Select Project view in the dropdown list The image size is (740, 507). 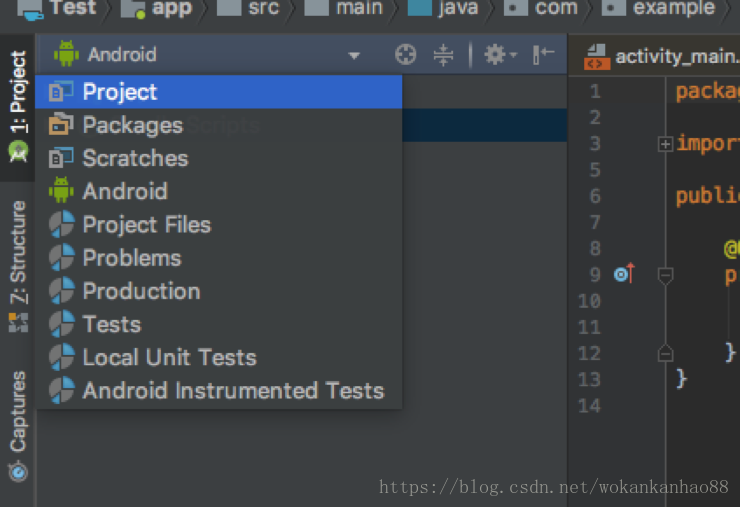(219, 92)
